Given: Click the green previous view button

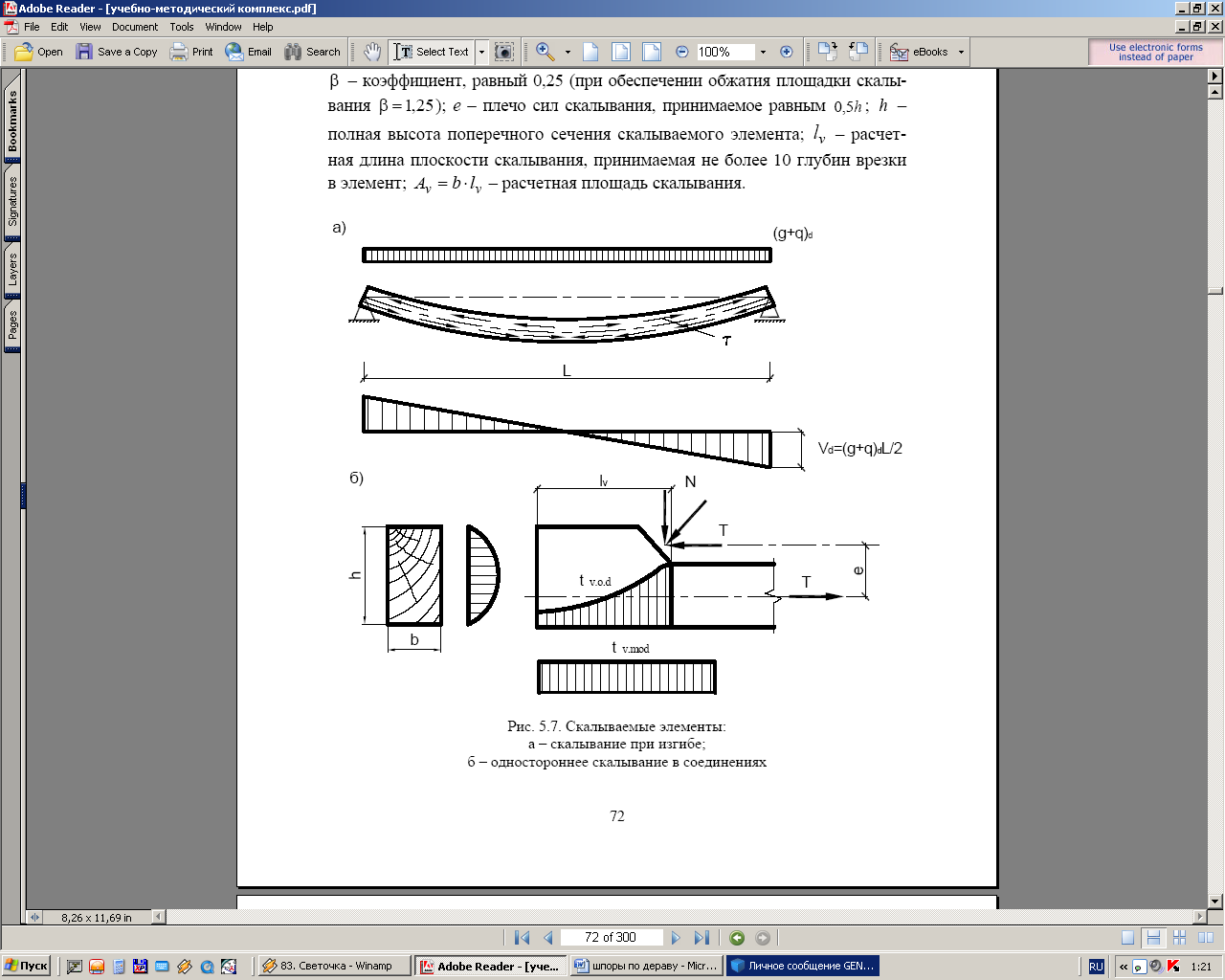Looking at the screenshot, I should coord(737,938).
